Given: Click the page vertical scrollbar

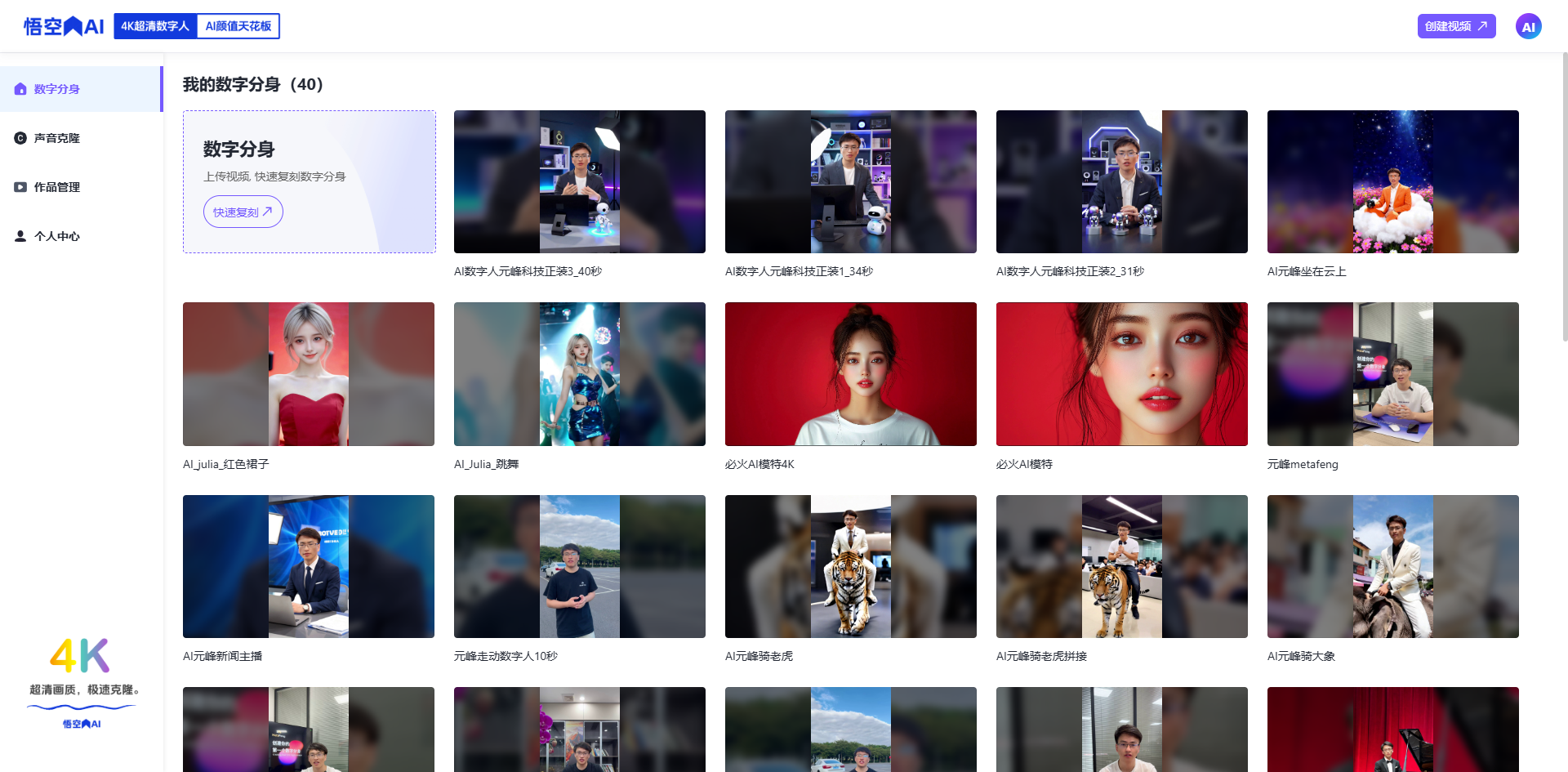Looking at the screenshot, I should pos(1564,196).
